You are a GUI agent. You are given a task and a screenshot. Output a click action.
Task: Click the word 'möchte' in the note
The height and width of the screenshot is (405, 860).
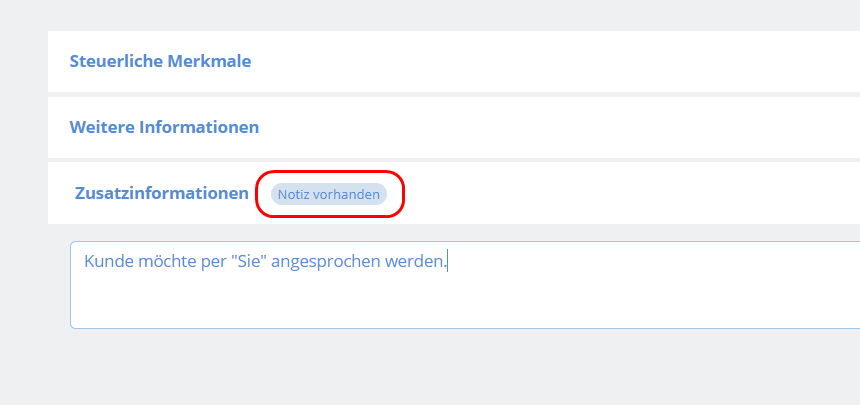(x=164, y=262)
